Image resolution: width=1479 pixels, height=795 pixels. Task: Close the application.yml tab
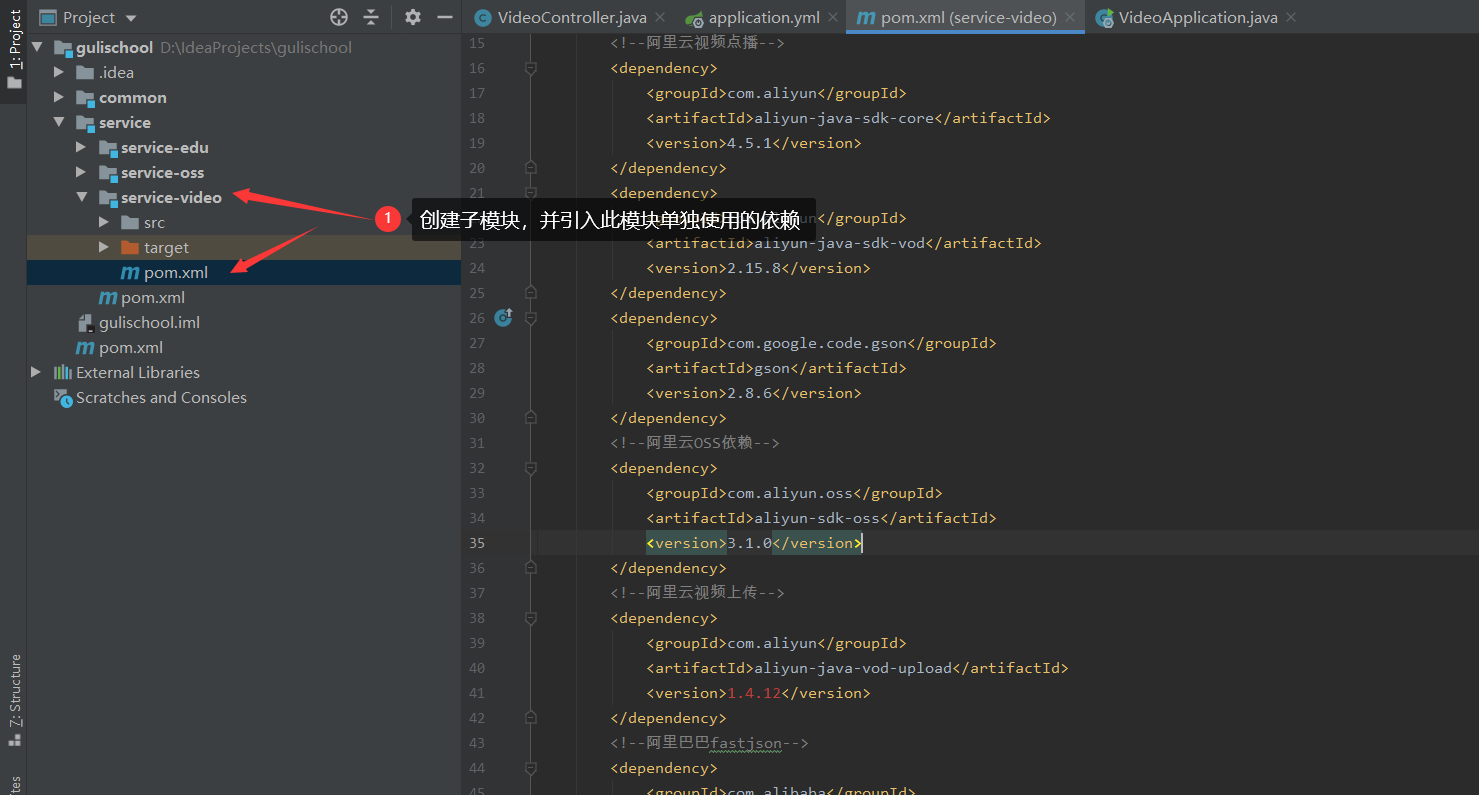834,17
